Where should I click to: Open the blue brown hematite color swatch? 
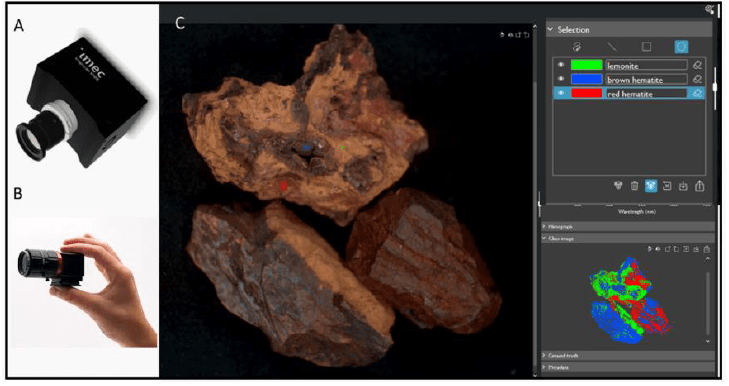[586, 79]
